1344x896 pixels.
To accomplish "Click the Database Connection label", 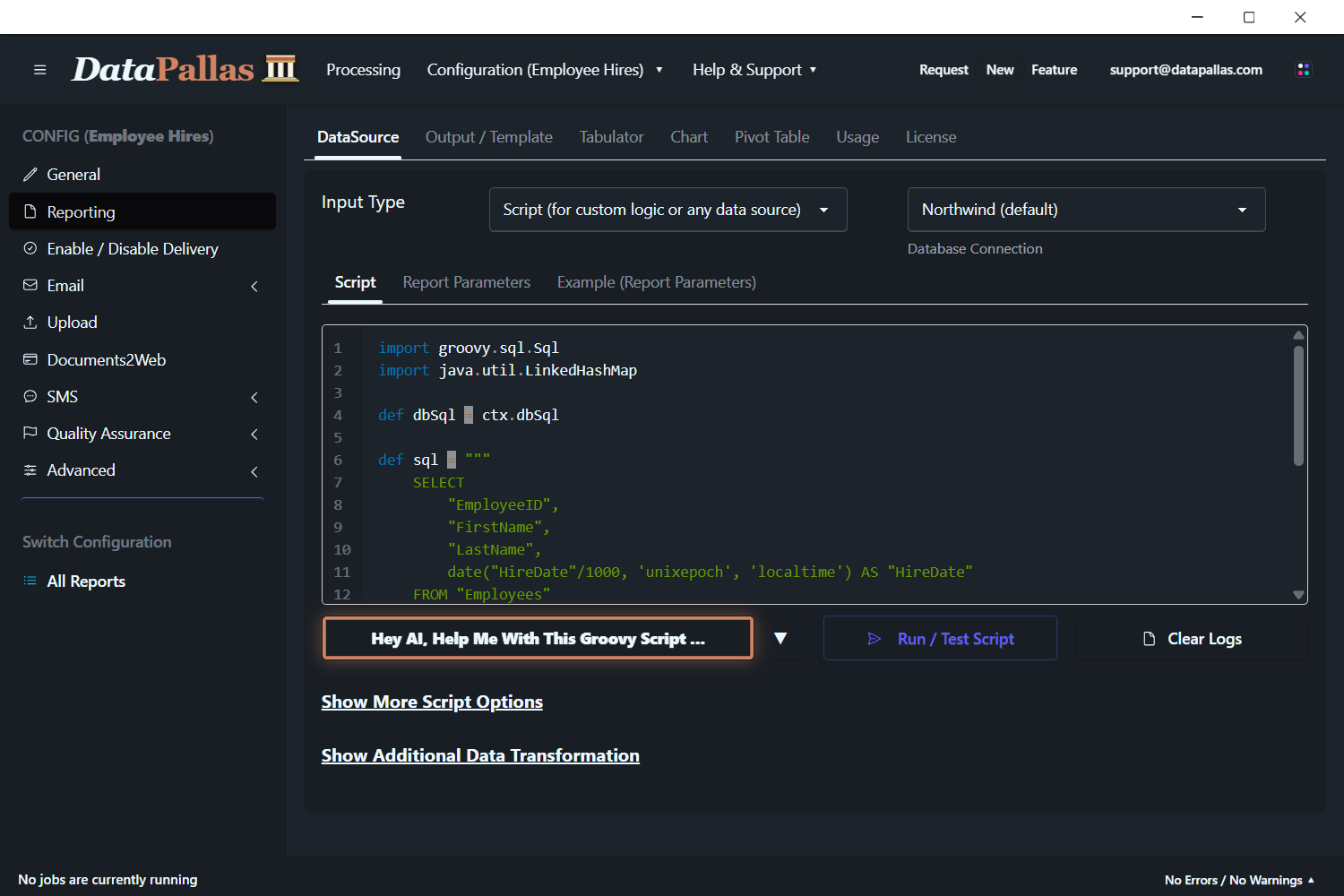I will click(975, 249).
